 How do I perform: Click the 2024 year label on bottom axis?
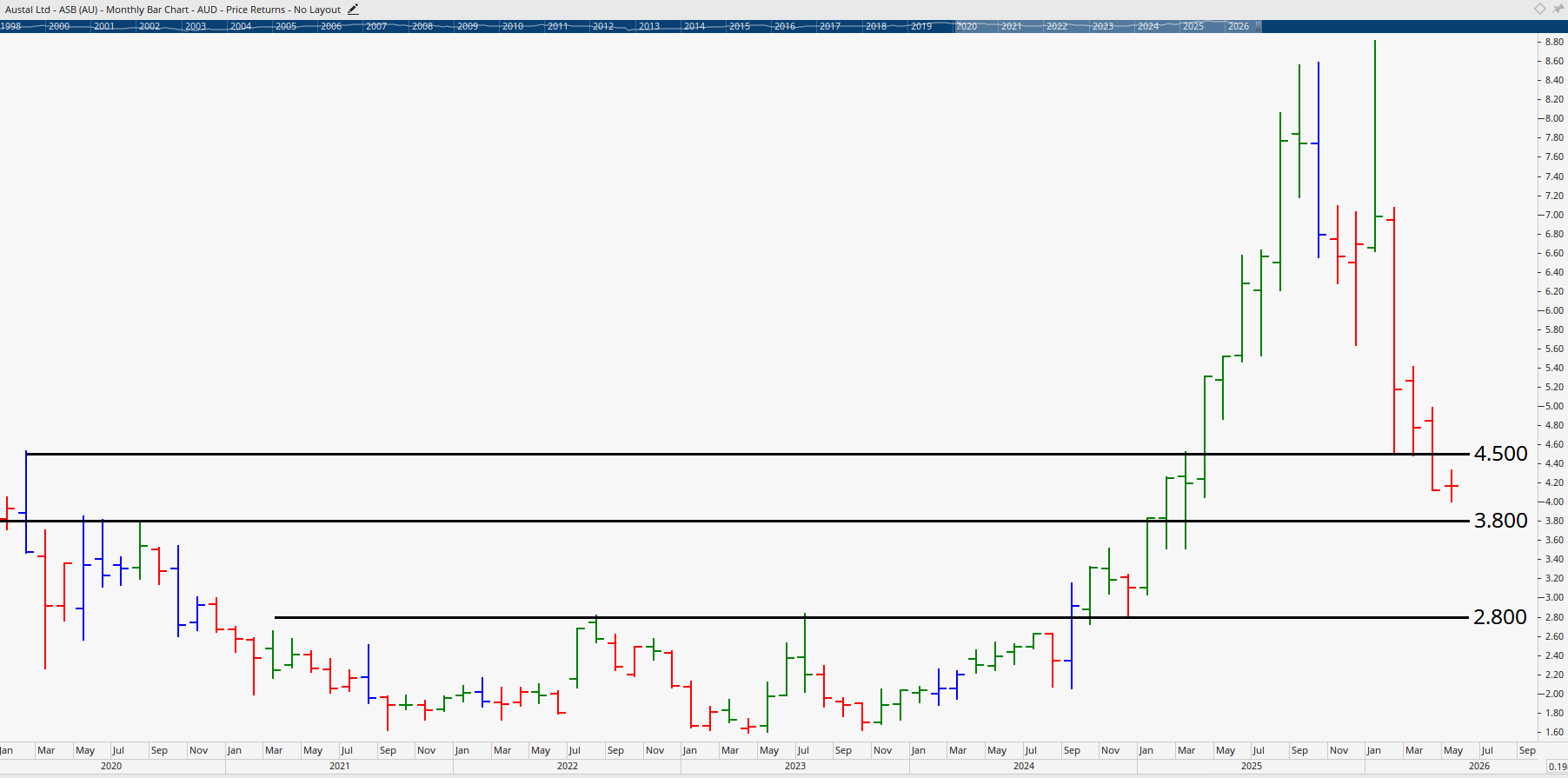pos(1024,766)
